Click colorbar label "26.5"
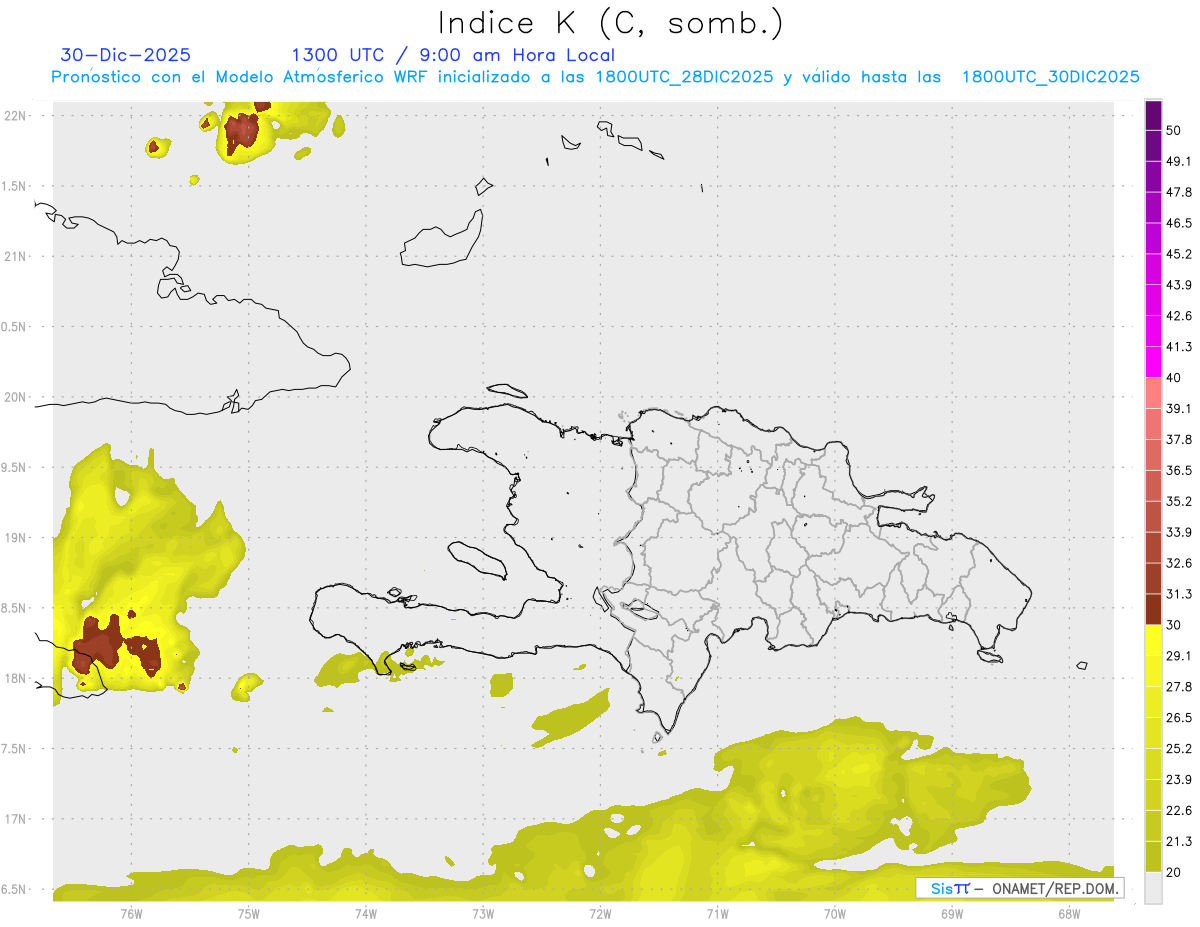Screen dimensions: 1200x927 pos(1179,718)
